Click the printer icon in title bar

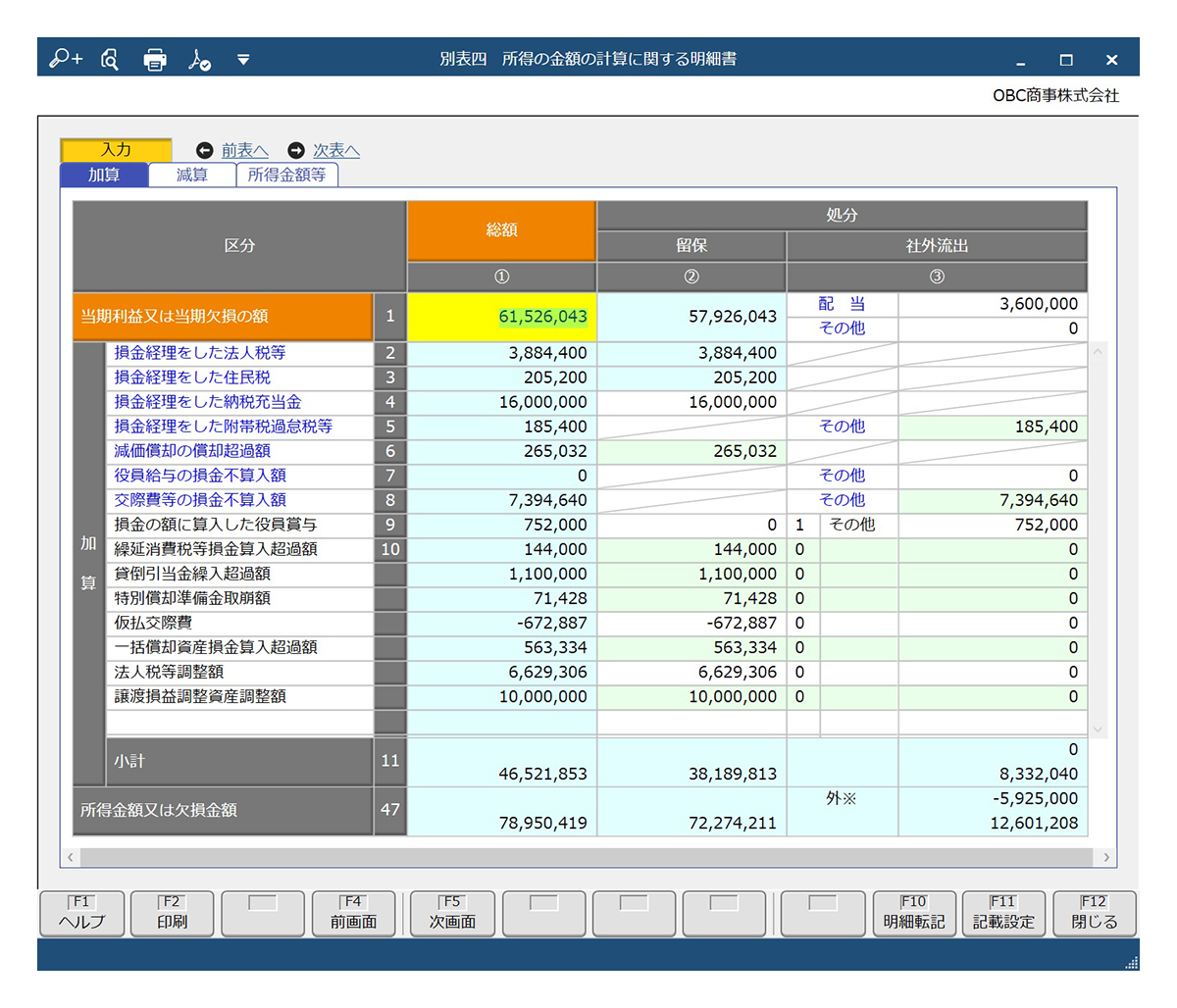click(x=155, y=60)
